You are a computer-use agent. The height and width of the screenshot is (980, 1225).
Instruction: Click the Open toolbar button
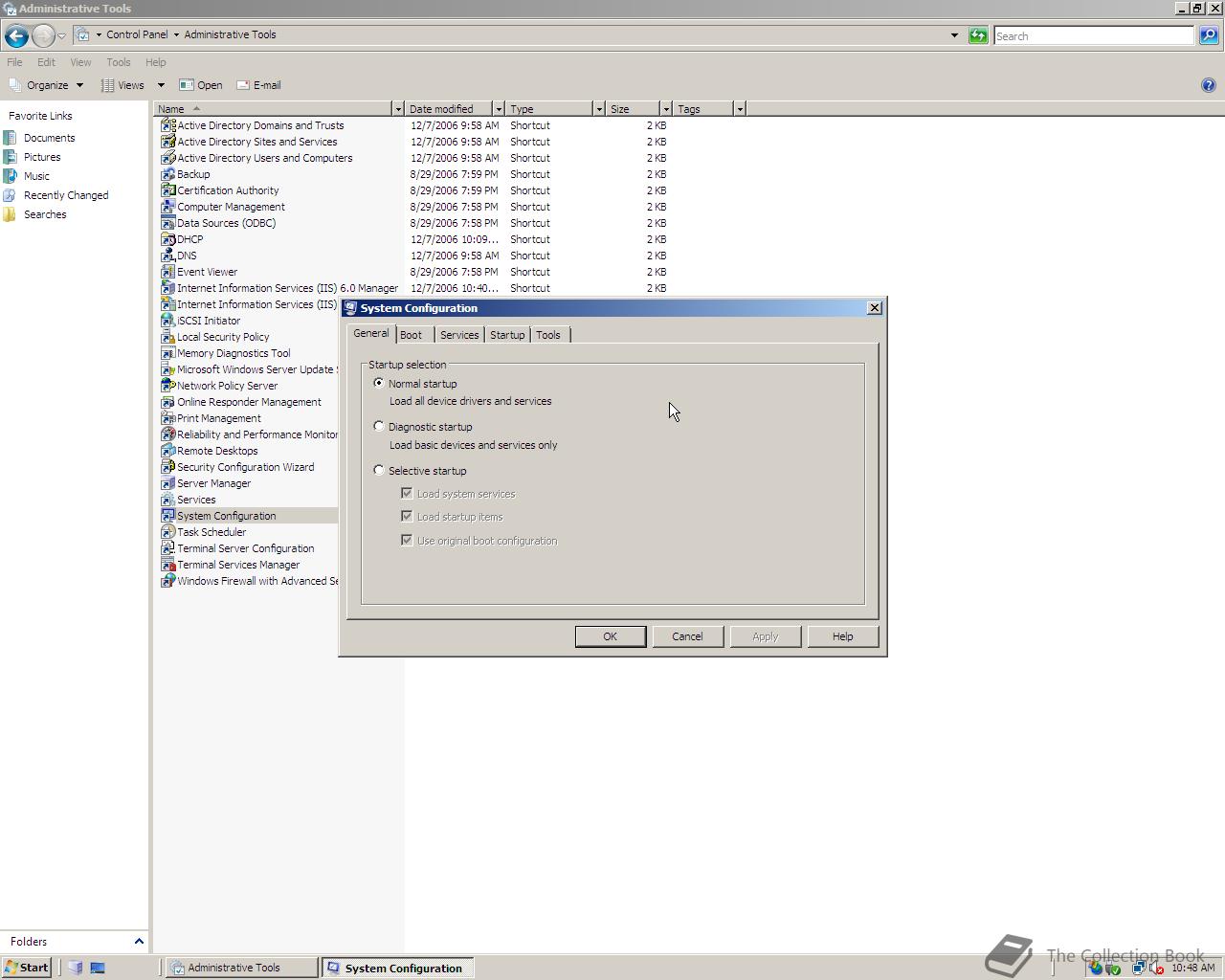[x=201, y=85]
